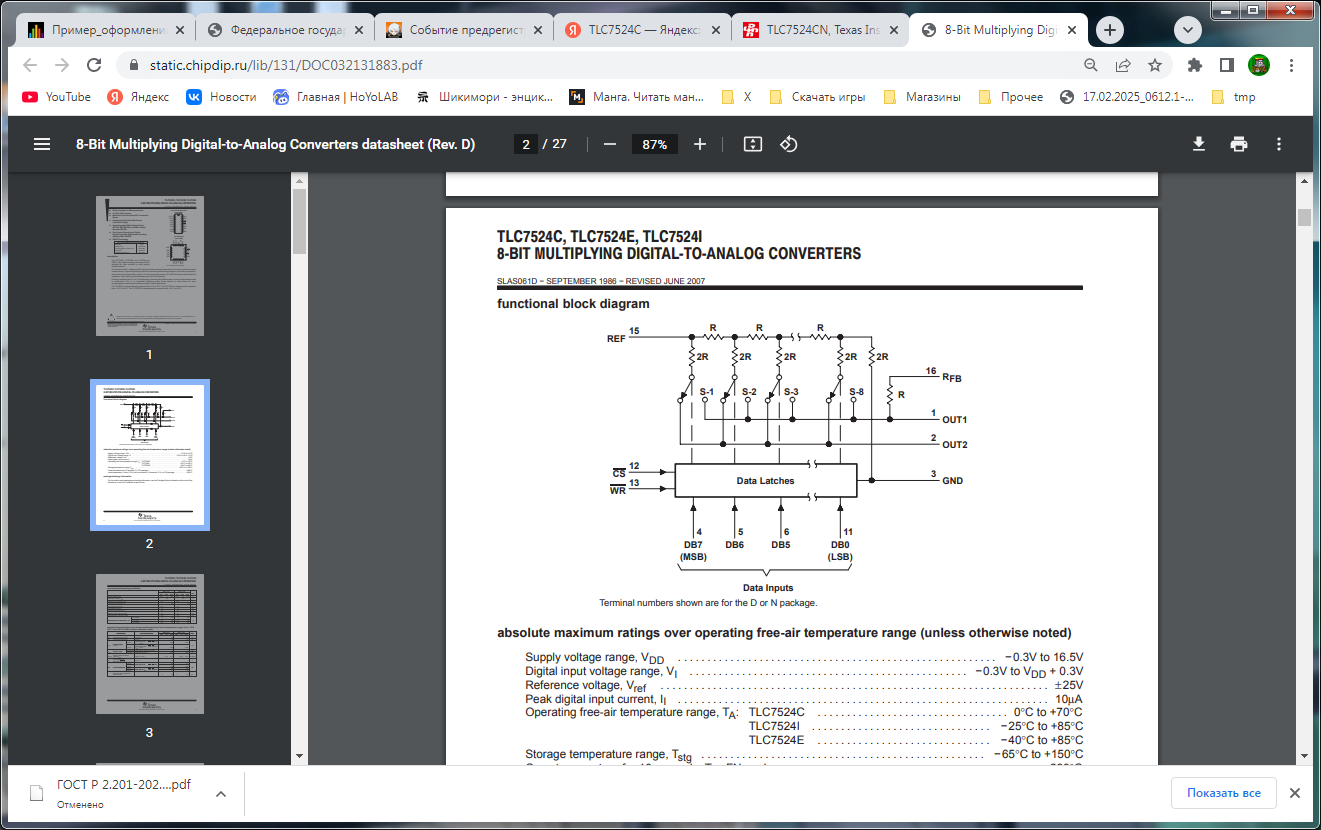Image resolution: width=1321 pixels, height=830 pixels.
Task: Click the 'Data Latches' block label
Action: point(765,481)
